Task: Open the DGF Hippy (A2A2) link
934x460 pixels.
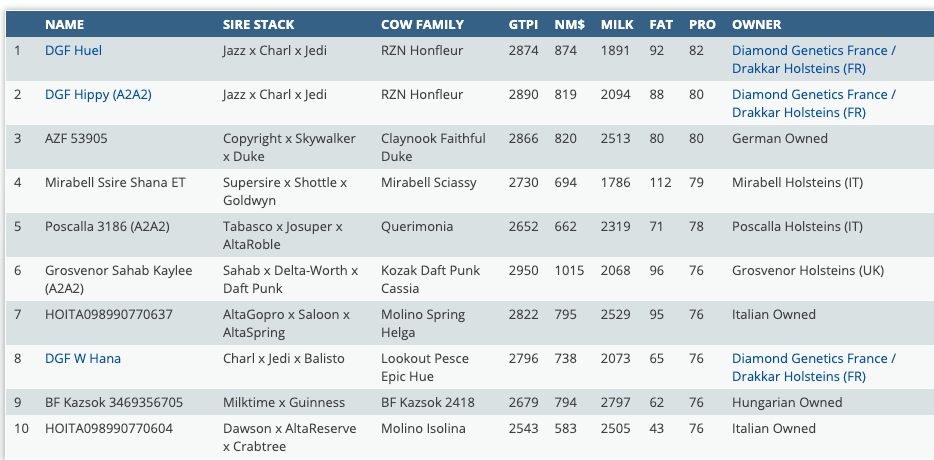Action: coord(98,95)
